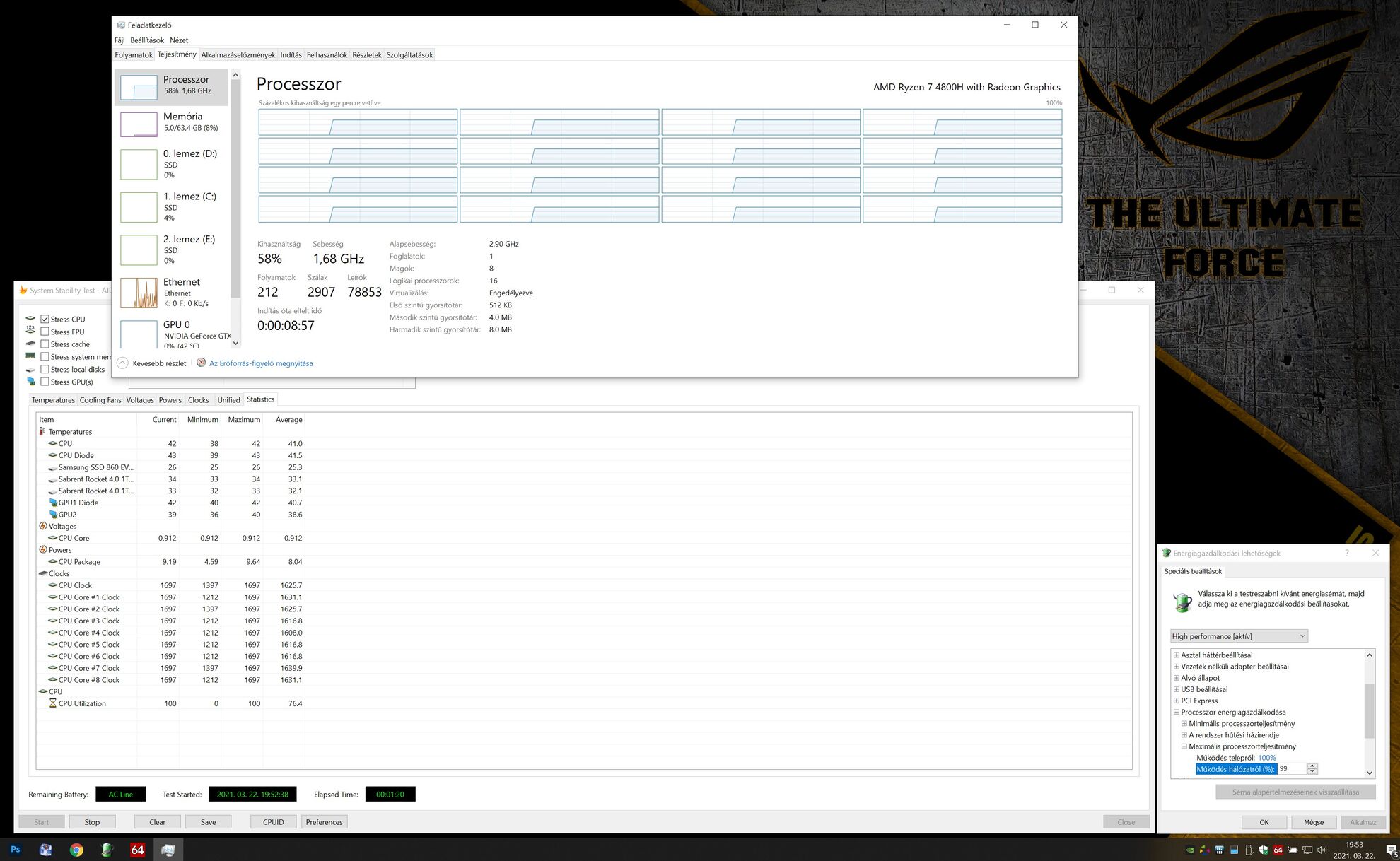Open Windows Security shield tray icon

click(1264, 850)
